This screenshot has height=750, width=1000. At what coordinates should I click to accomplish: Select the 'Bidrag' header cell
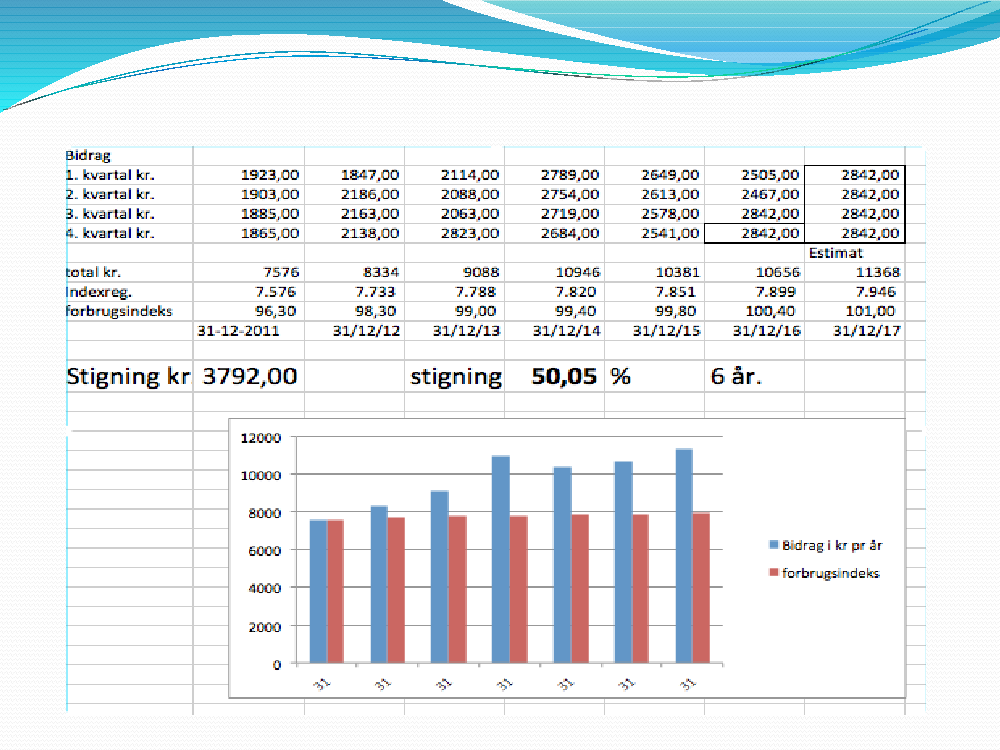point(88,156)
